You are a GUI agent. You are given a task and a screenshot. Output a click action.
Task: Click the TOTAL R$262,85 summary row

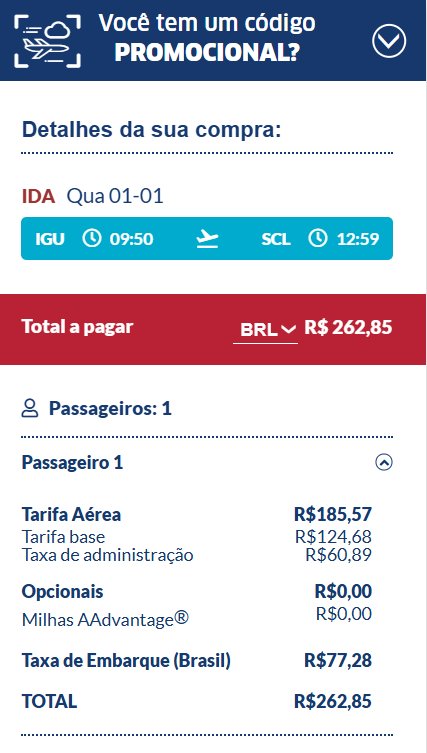(x=197, y=702)
